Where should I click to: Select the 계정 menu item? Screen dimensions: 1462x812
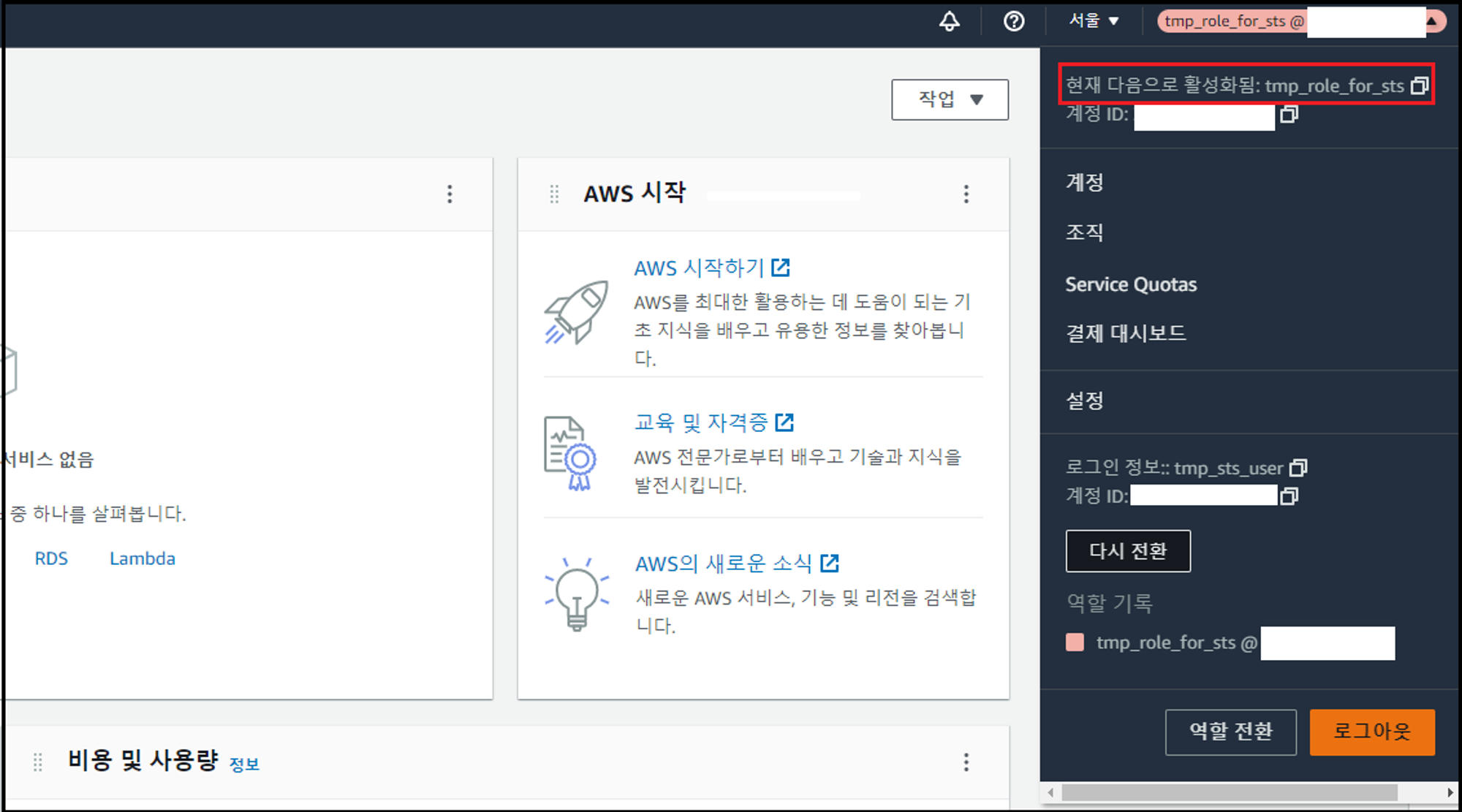pos(1084,182)
